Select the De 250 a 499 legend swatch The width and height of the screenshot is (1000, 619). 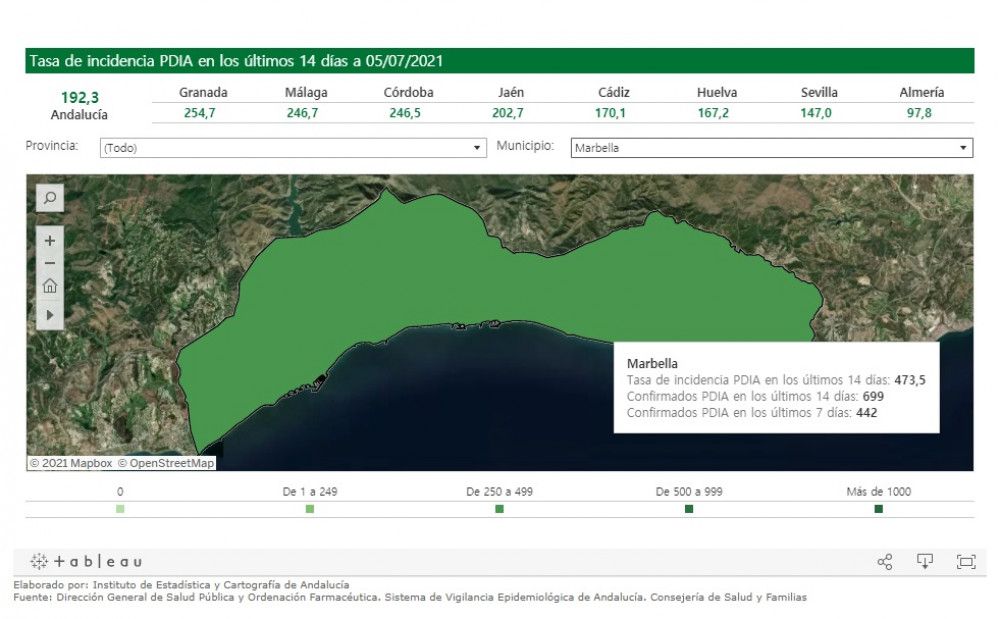click(499, 509)
